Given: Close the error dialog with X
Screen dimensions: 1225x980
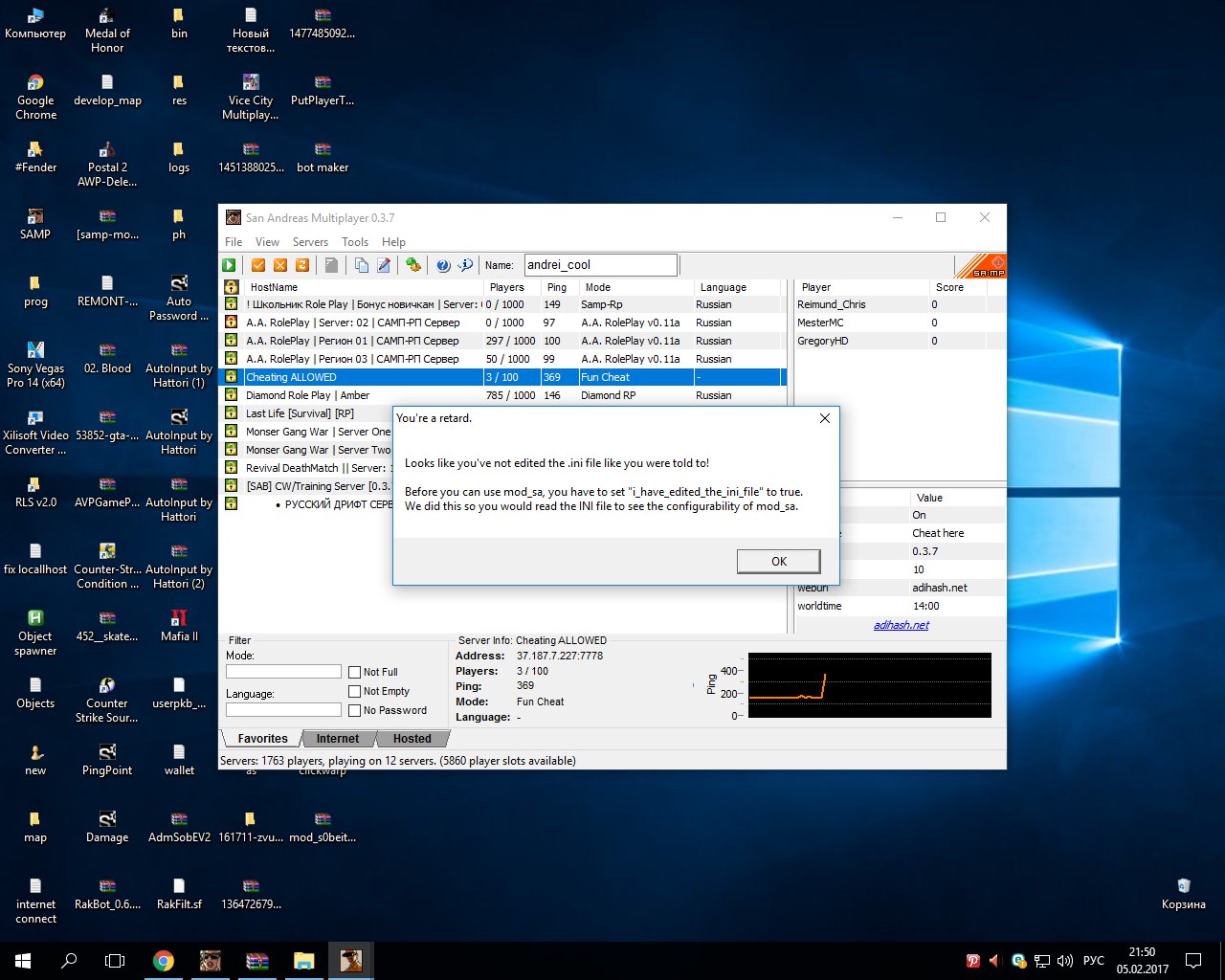Looking at the screenshot, I should tap(825, 418).
